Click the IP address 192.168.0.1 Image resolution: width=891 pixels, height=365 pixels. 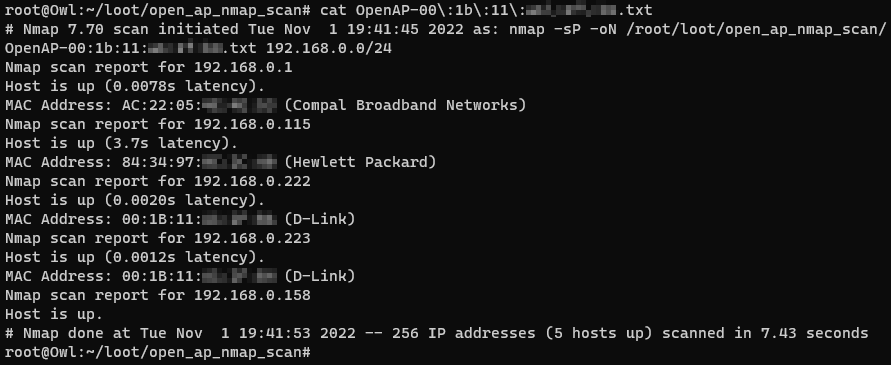[x=243, y=67]
